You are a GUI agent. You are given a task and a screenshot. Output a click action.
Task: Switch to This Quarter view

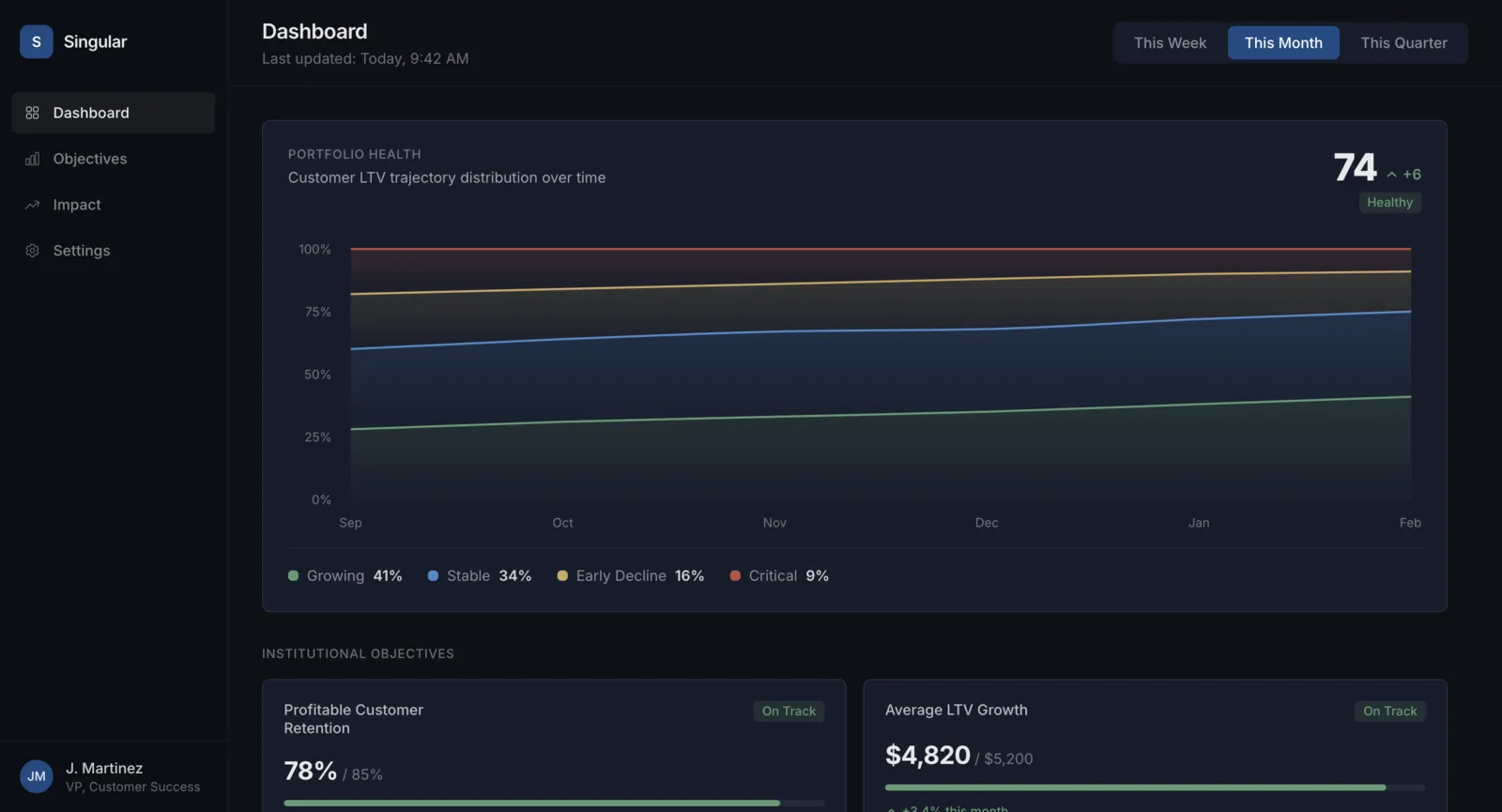[1403, 43]
